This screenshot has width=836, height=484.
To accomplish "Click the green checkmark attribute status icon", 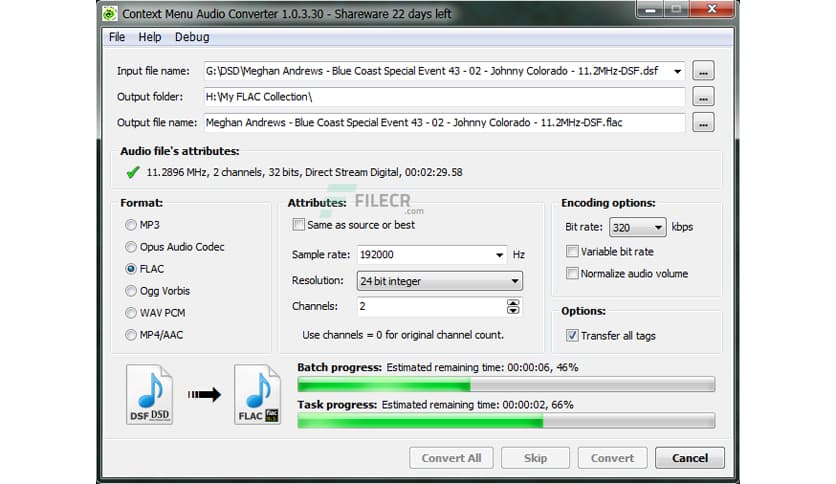I will 133,172.
